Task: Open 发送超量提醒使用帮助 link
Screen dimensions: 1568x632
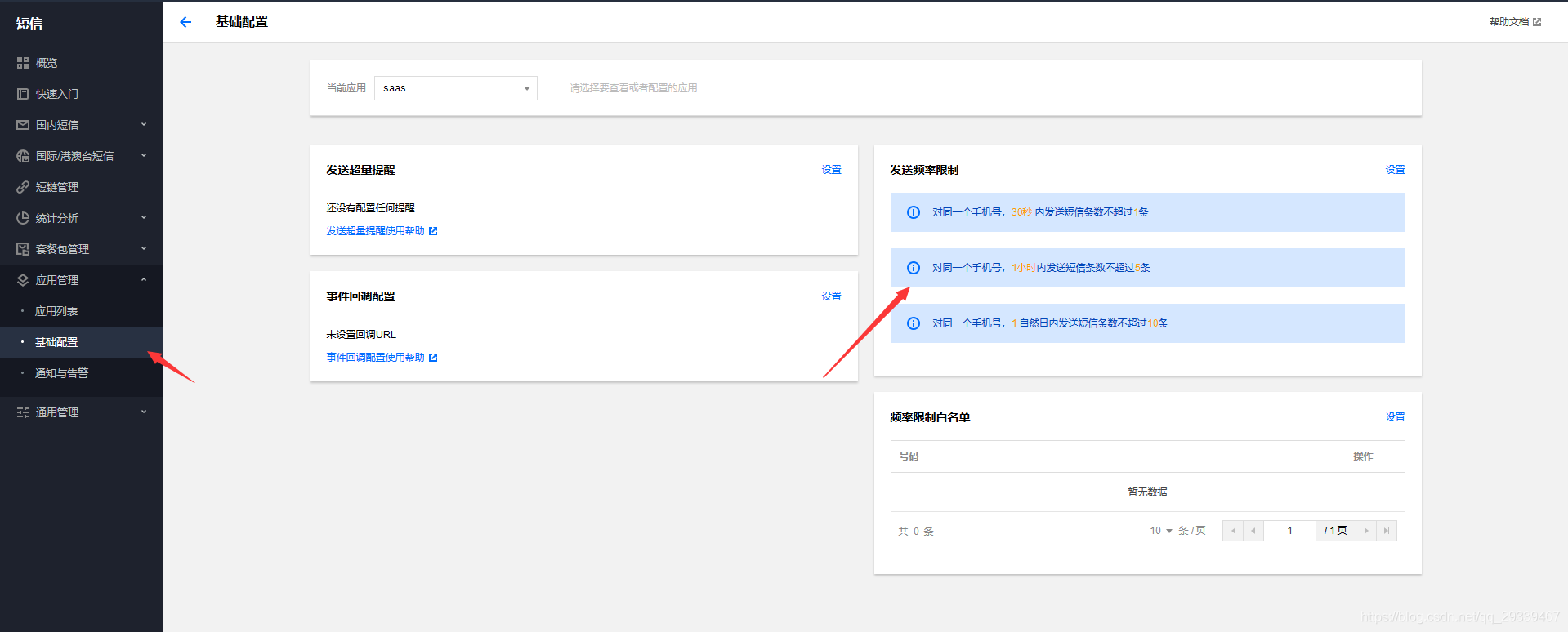Action: point(375,231)
